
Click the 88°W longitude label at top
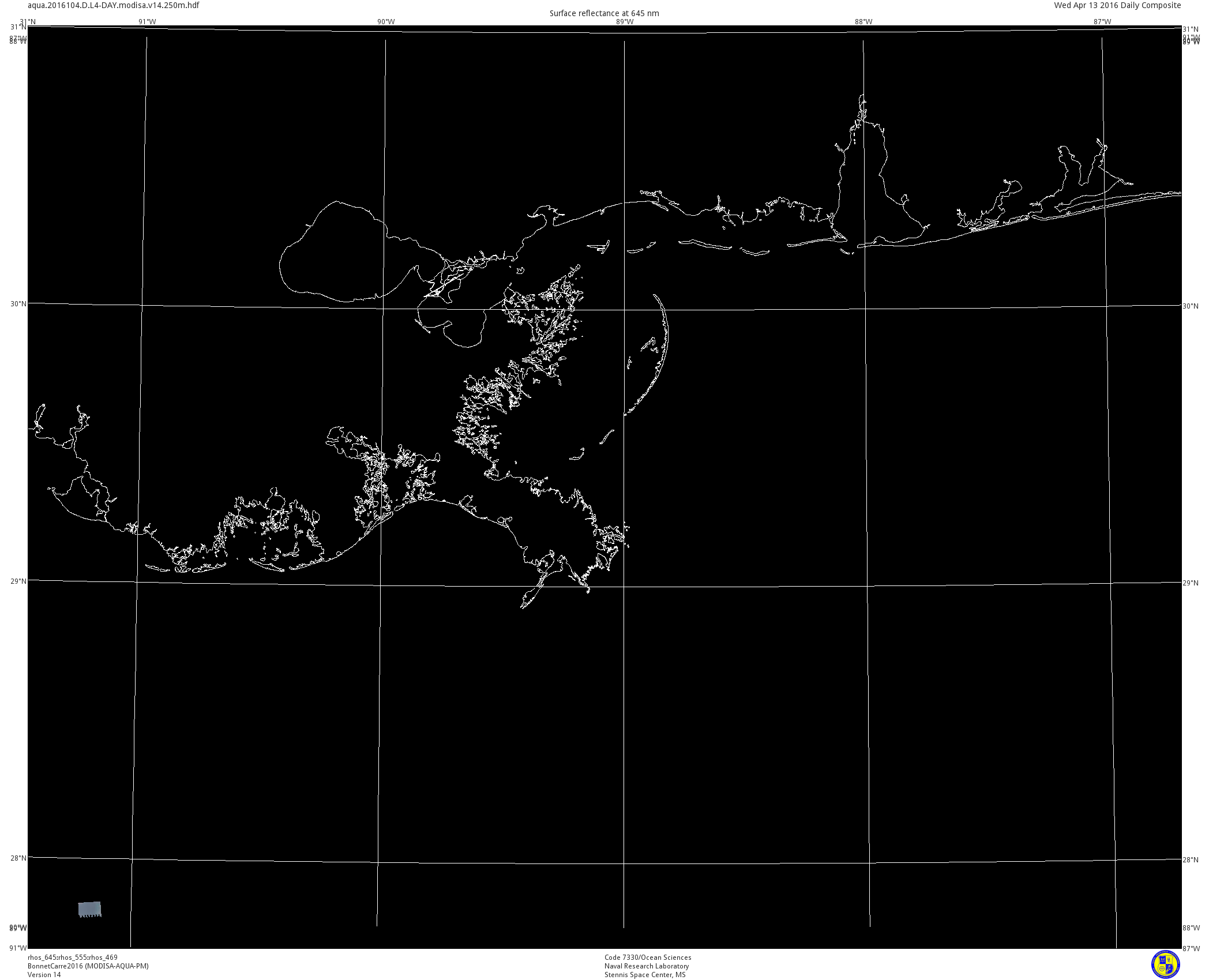click(x=863, y=22)
